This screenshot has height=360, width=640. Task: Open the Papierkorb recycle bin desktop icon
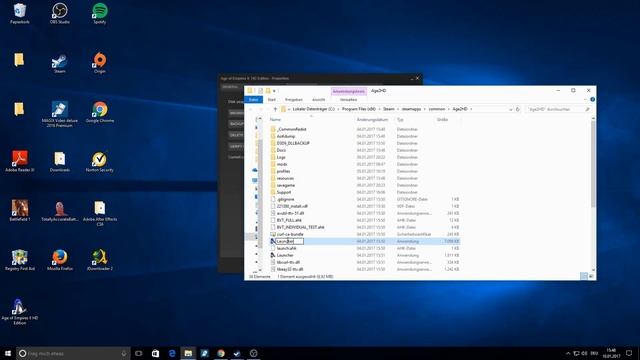click(x=20, y=13)
